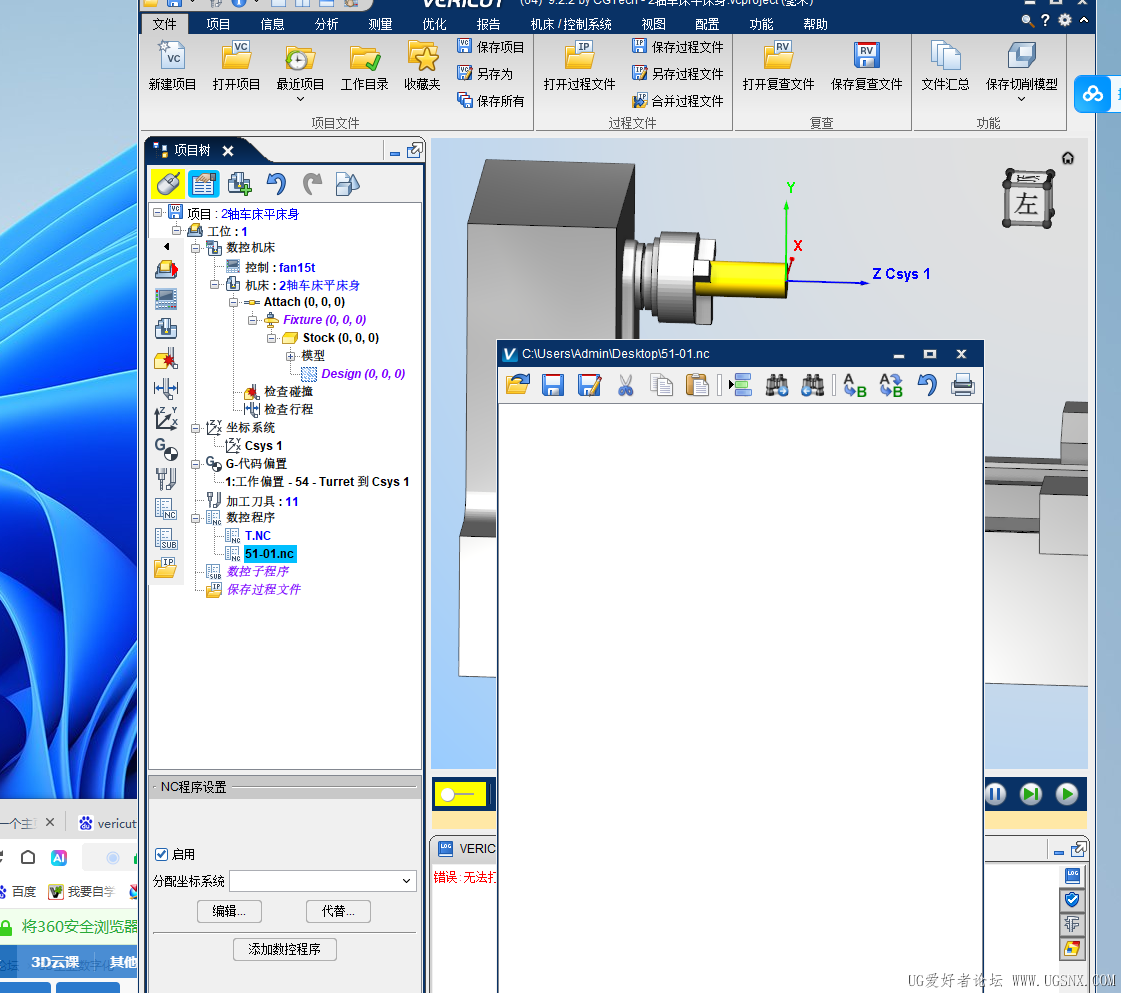Click the 文件汇总 icon
1121x993 pixels.
945,56
